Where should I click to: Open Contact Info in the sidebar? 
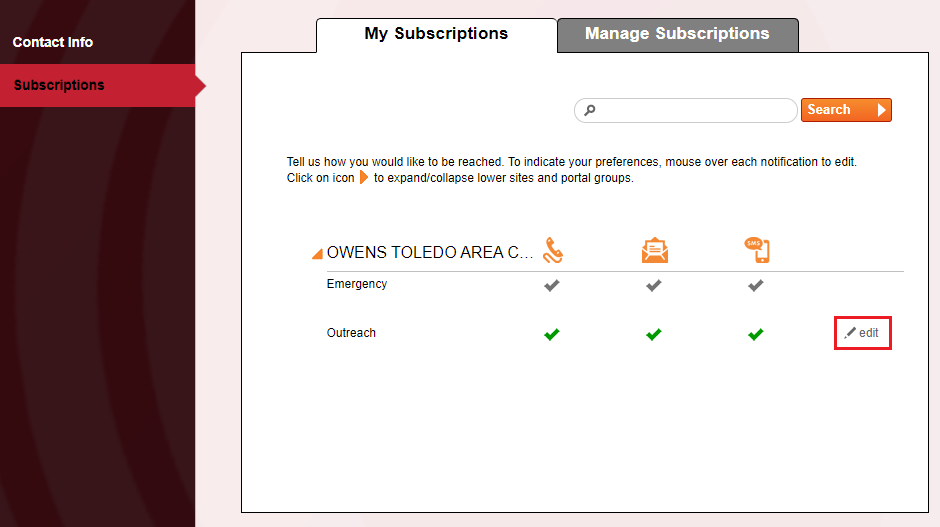click(x=53, y=42)
